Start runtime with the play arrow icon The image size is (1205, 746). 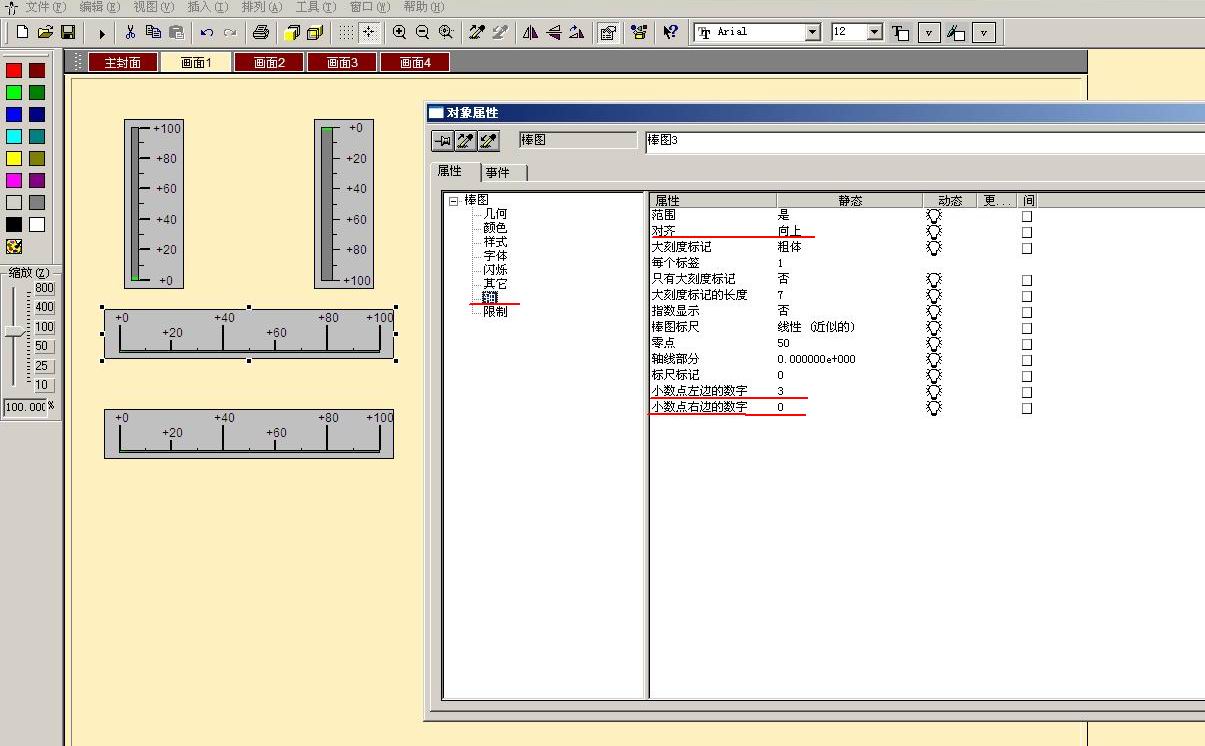[x=101, y=33]
